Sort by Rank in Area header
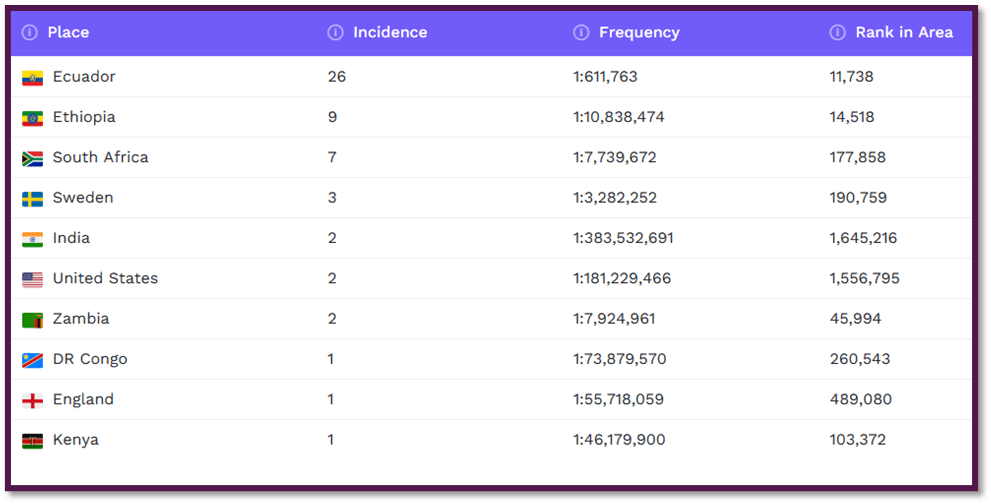Screen dimensions: 991x504 (904, 33)
